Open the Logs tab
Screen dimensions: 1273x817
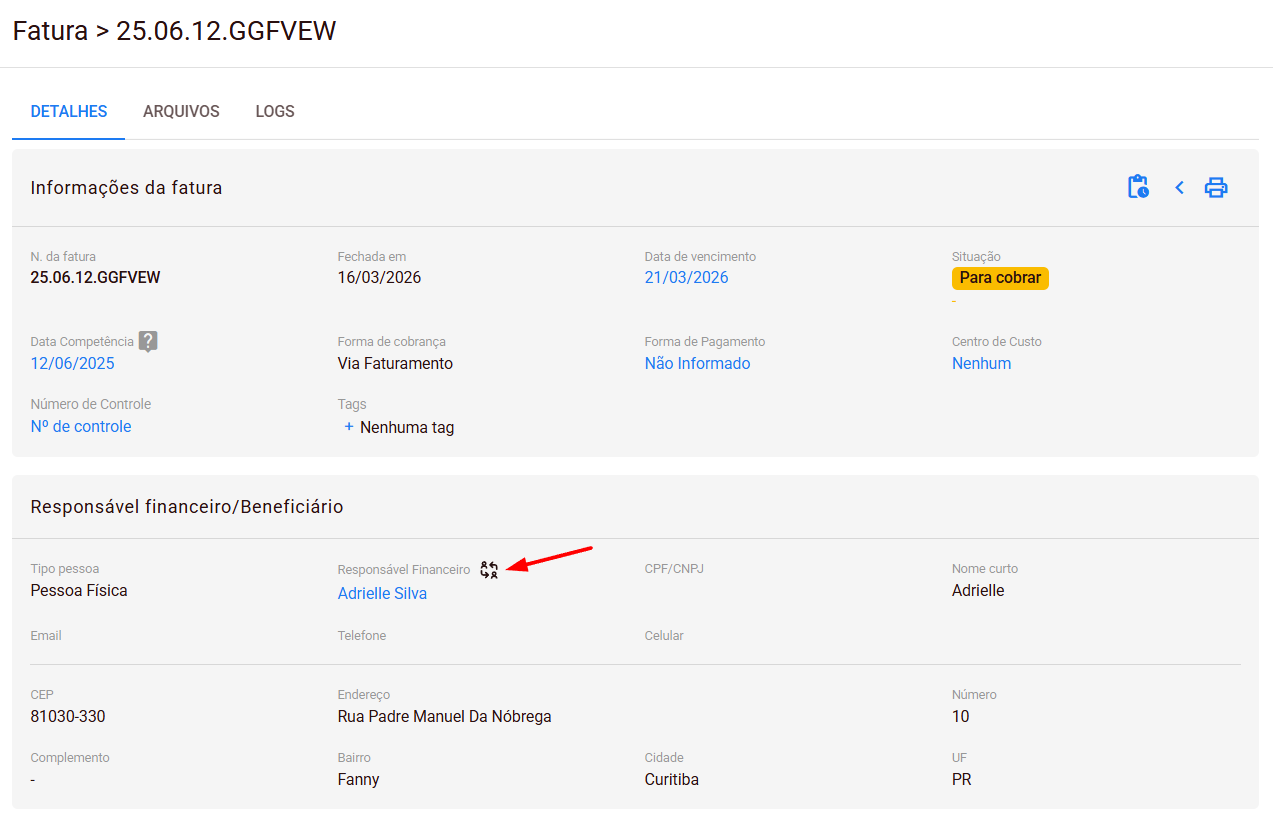pyautogui.click(x=275, y=112)
